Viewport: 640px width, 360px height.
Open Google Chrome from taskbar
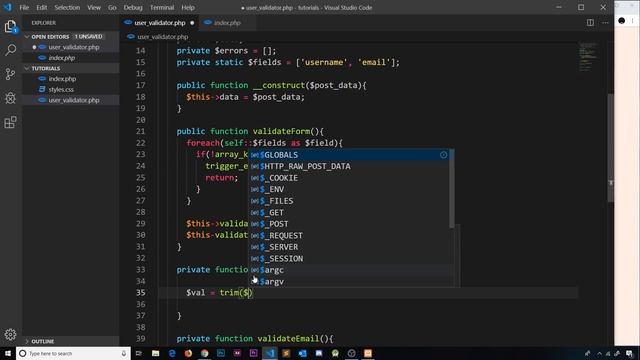coord(204,353)
